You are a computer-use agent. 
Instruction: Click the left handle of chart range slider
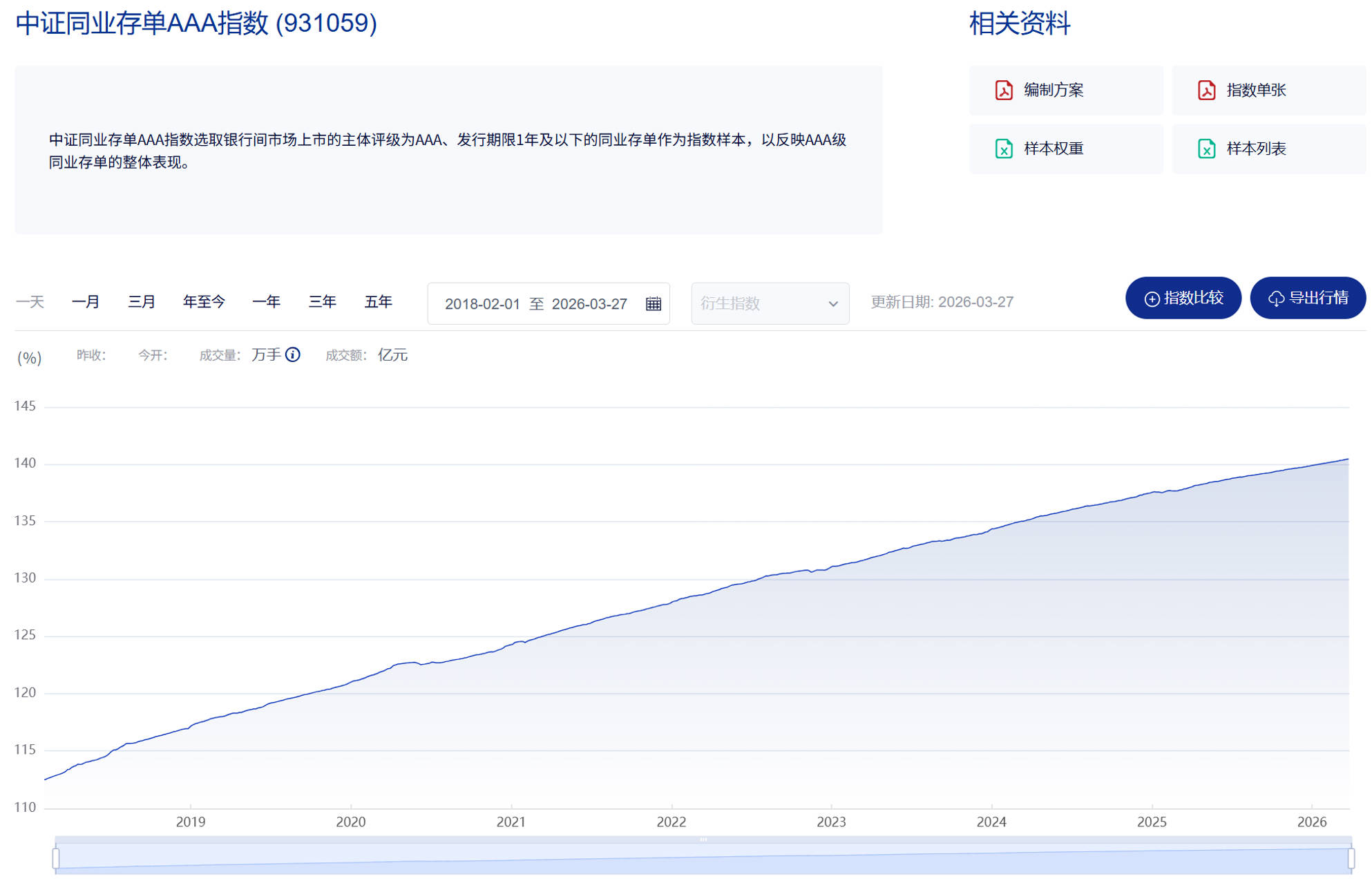point(56,858)
